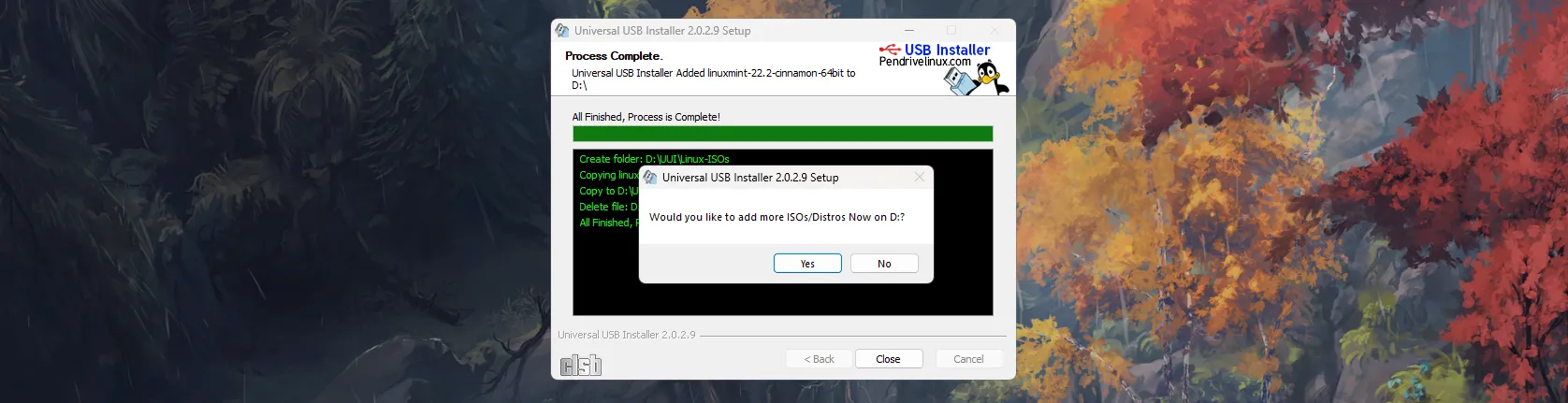Click the disabled Back button
Viewport: 1568px width, 403px height.
(819, 359)
